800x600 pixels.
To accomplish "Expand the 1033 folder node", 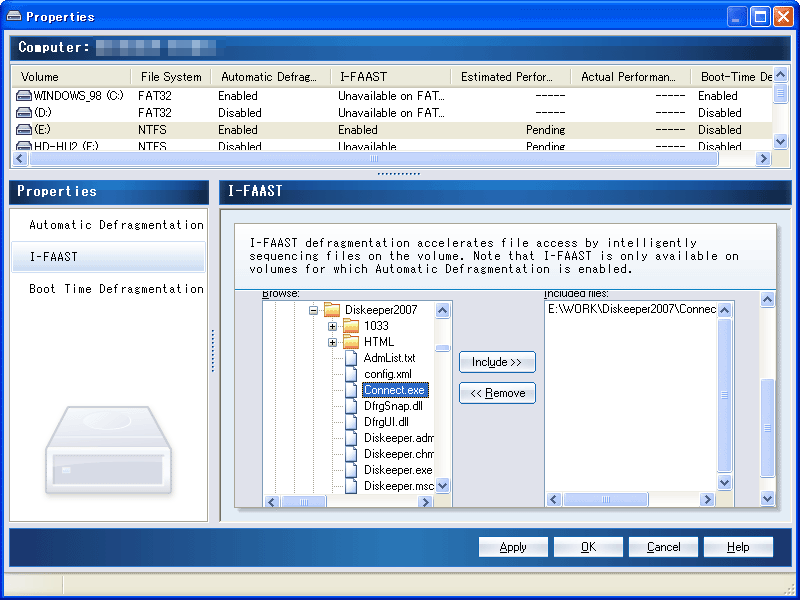I will pyautogui.click(x=333, y=326).
